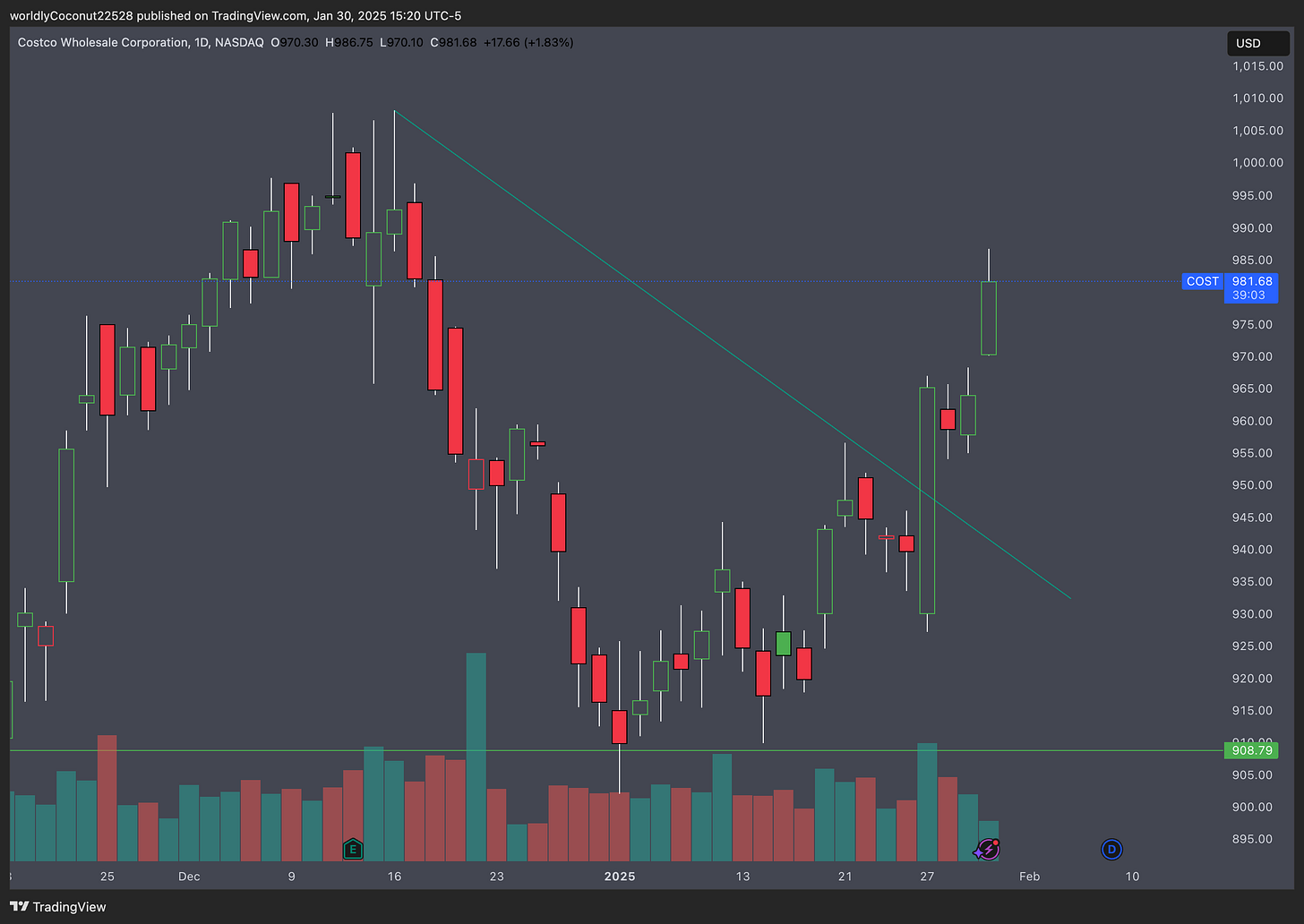The height and width of the screenshot is (924, 1304).
Task: Select the 981.68 current price tag
Action: tap(1251, 281)
